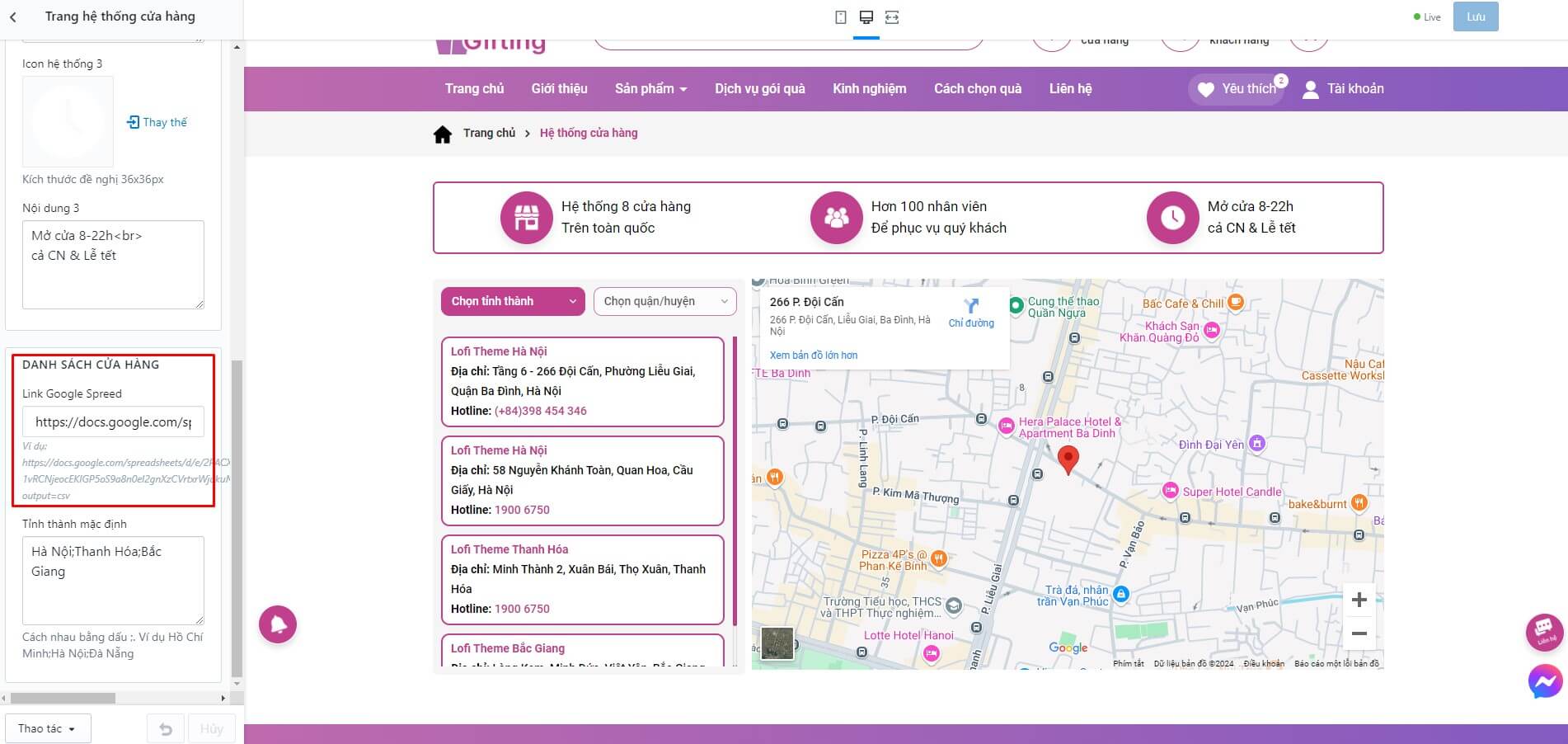
Task: Click the Nội dung 3 text area
Action: click(113, 265)
